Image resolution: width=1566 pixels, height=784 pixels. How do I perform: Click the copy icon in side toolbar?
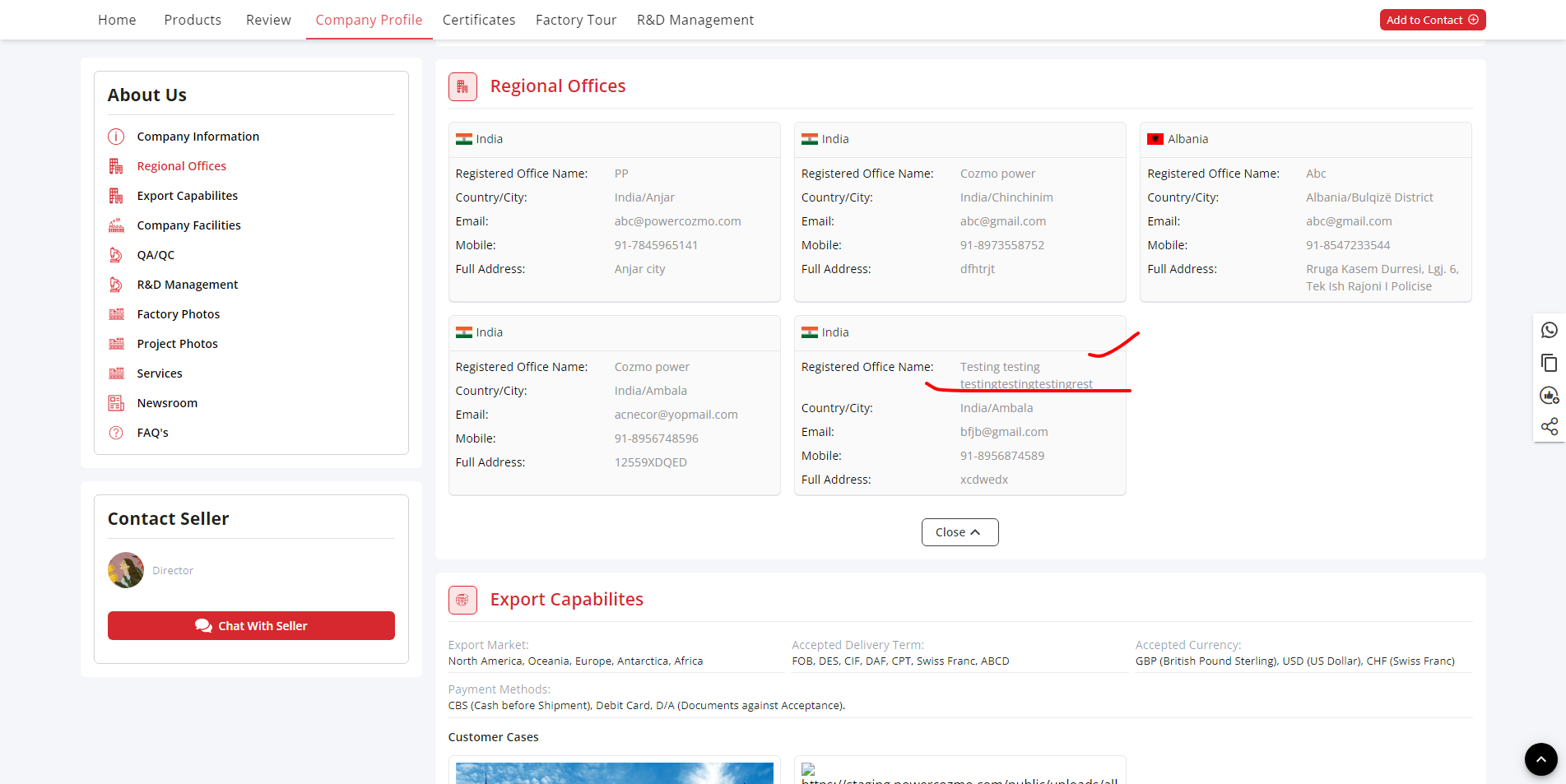(1549, 363)
